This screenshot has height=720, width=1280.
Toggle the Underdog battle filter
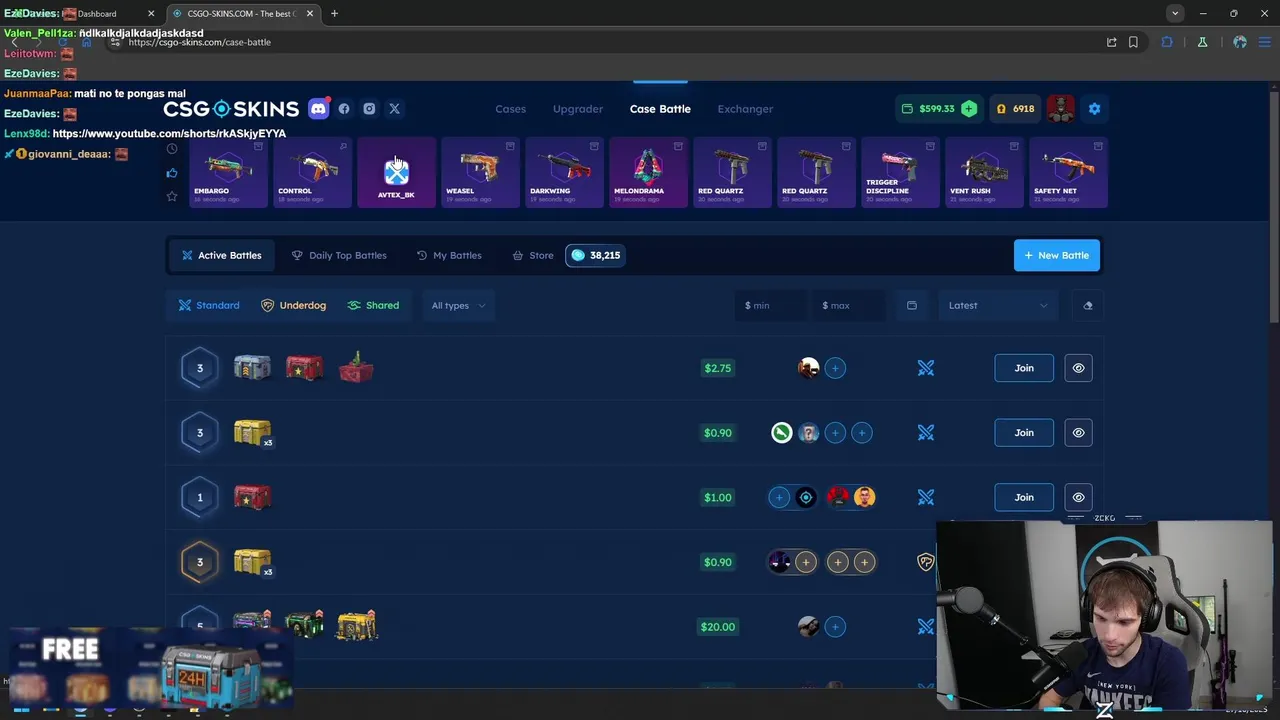pos(293,305)
